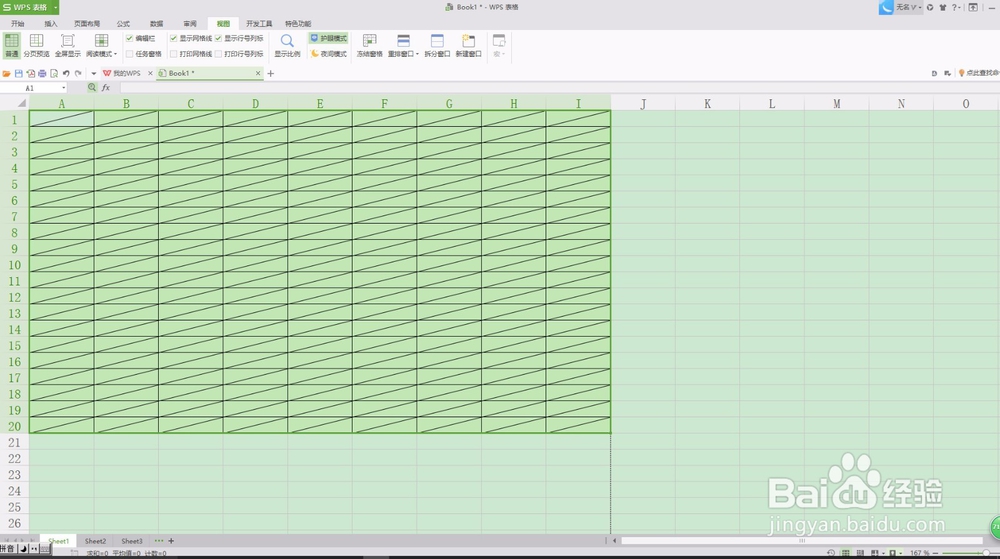Viewport: 1000px width, 559px height.
Task: Add a new document tab with plus
Action: point(270,73)
